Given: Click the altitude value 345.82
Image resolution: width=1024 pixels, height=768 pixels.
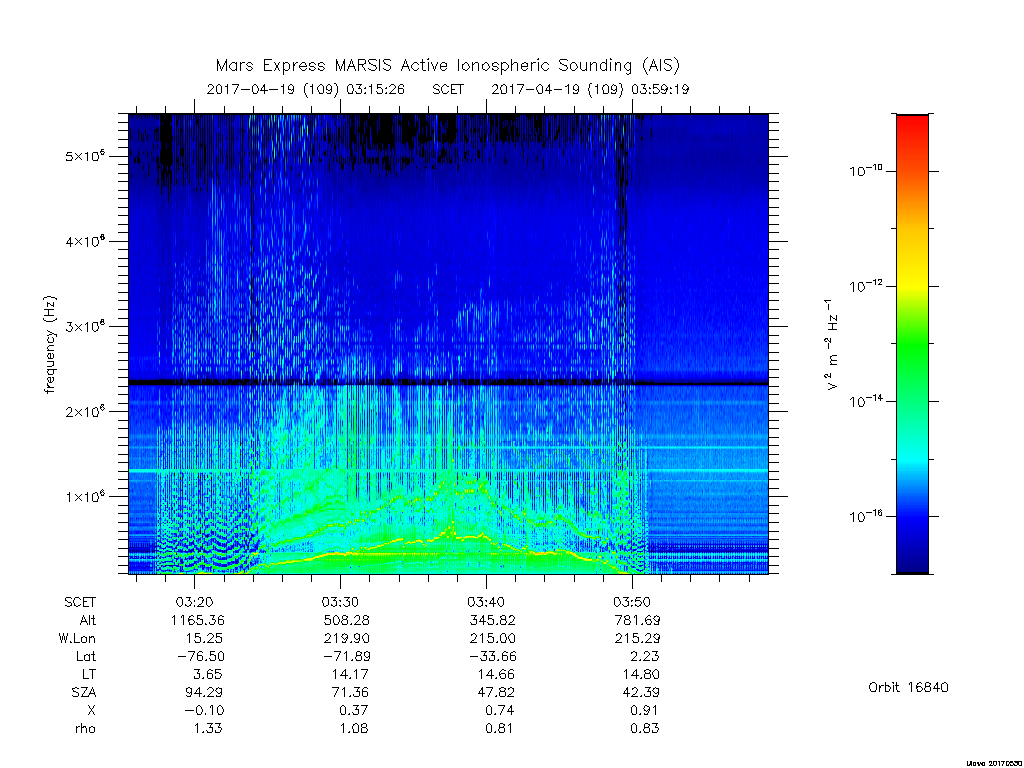Looking at the screenshot, I should point(492,620).
